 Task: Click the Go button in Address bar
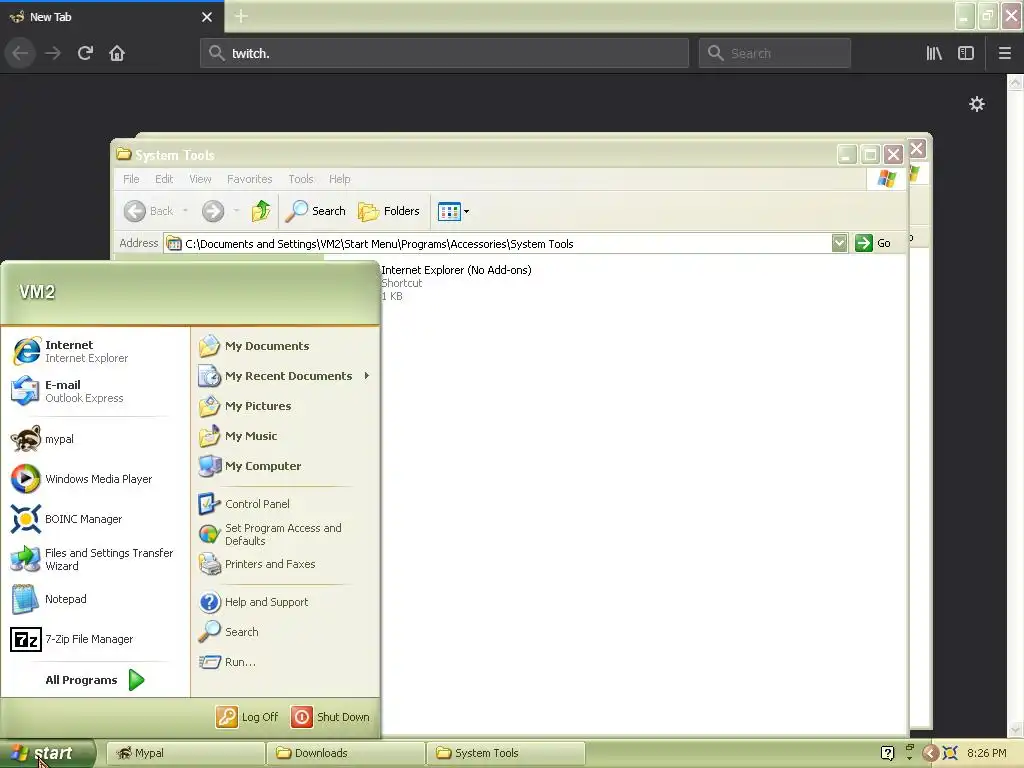point(873,243)
